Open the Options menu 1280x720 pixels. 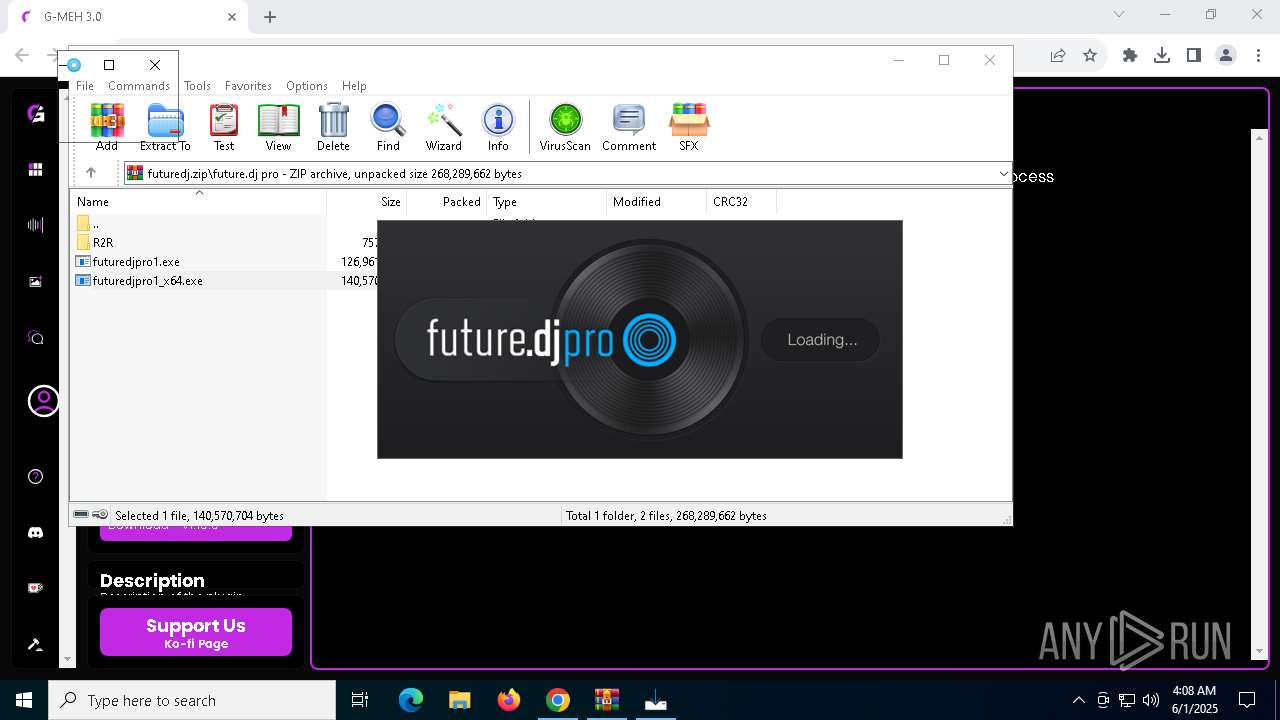307,86
